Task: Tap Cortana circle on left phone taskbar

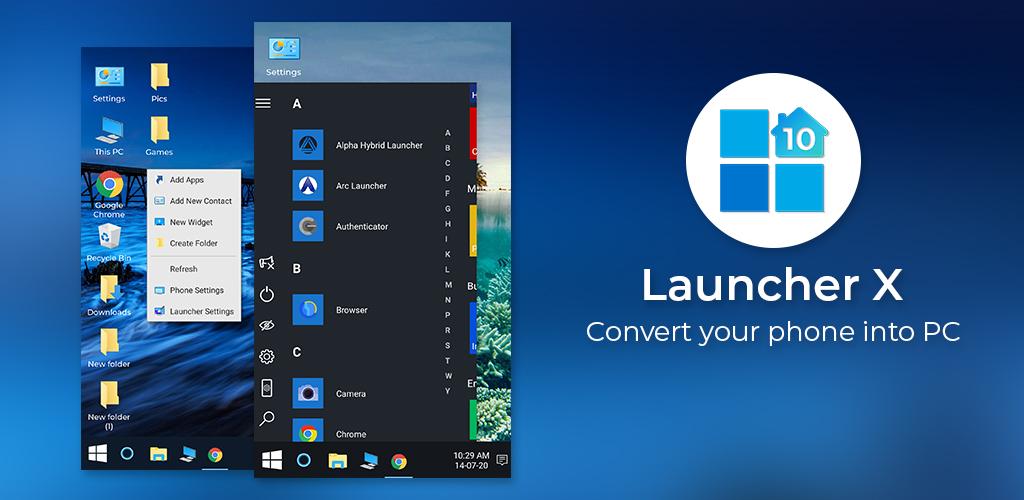Action: click(x=127, y=453)
